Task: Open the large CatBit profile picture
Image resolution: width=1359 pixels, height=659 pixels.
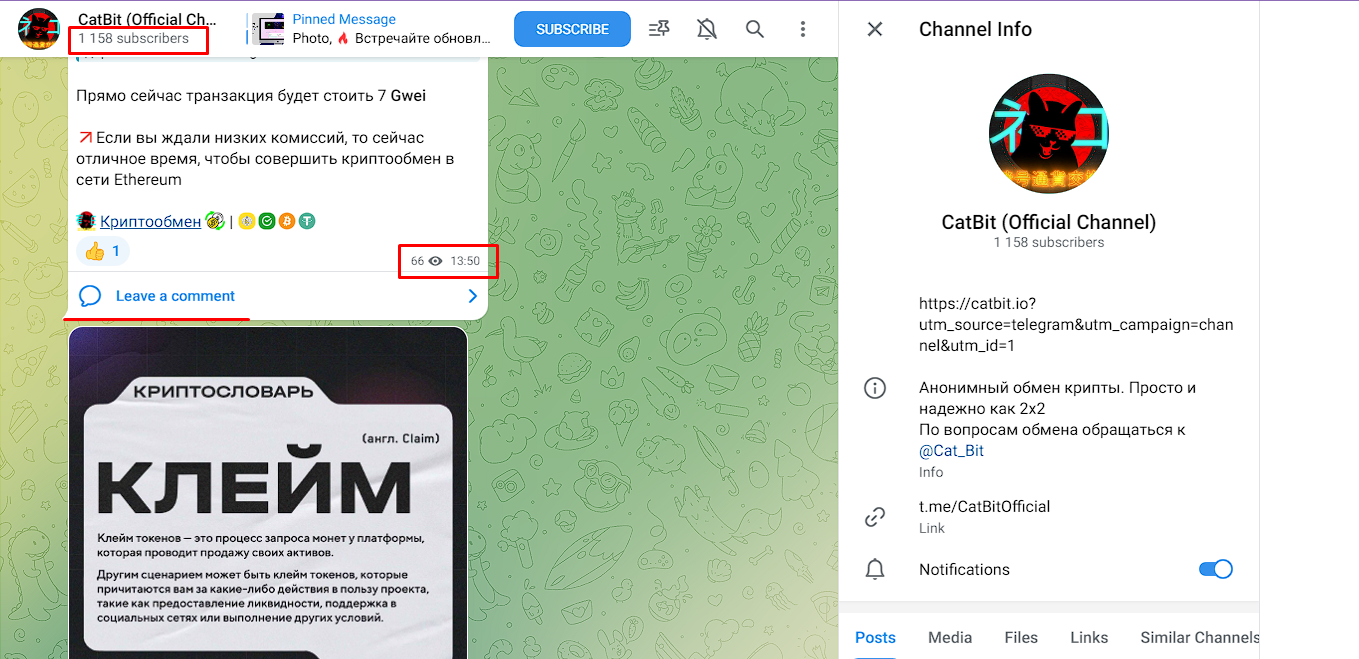Action: click(1049, 133)
